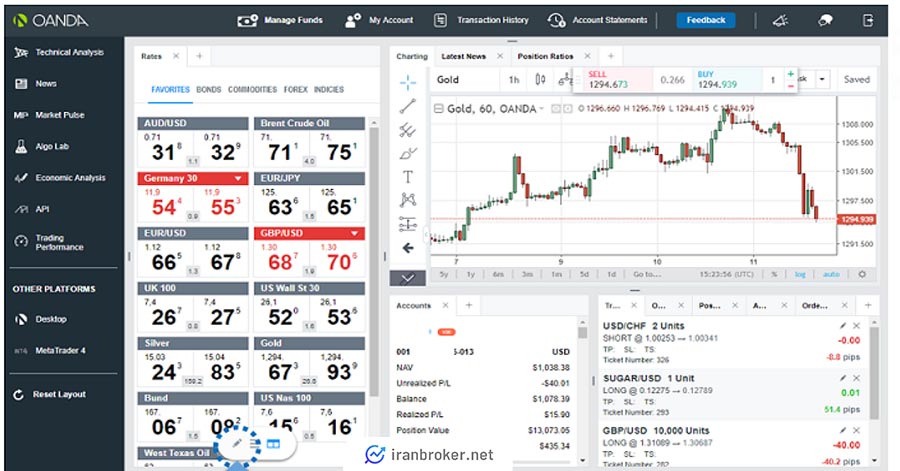
Task: Switch to the INDICIES rates category
Action: click(329, 89)
